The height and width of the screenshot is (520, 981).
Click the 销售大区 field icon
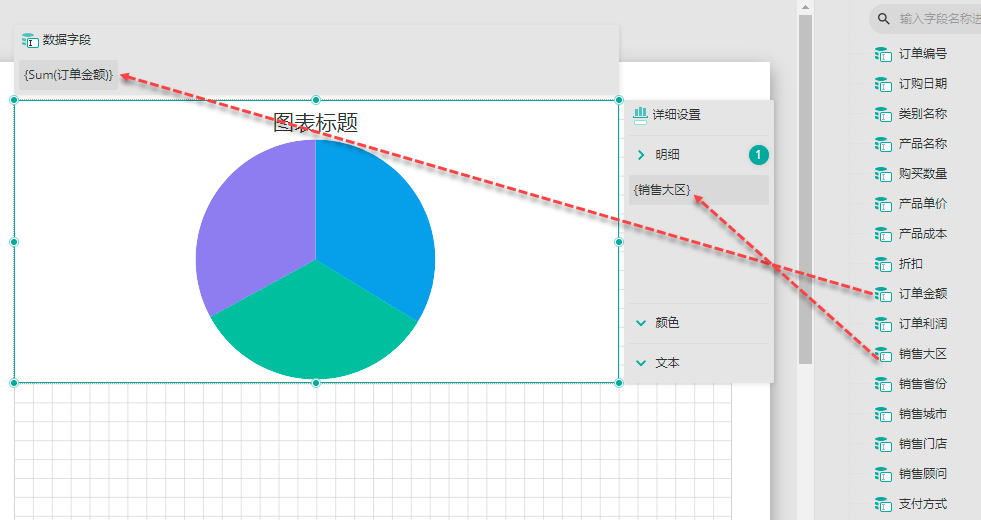(x=883, y=355)
